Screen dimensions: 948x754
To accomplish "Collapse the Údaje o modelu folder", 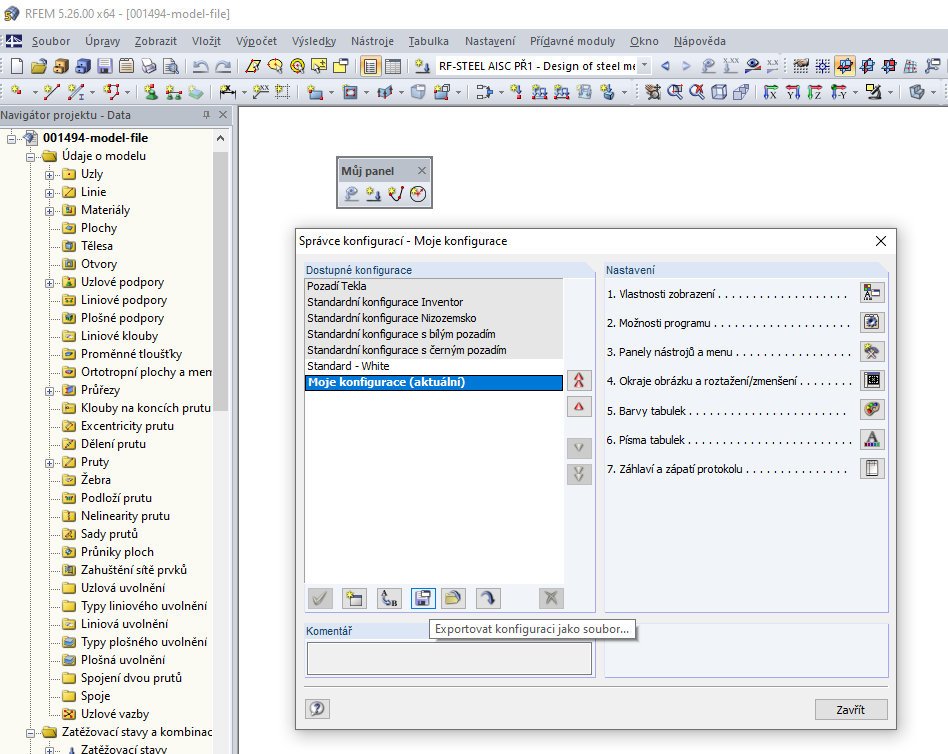I will pos(30,157).
